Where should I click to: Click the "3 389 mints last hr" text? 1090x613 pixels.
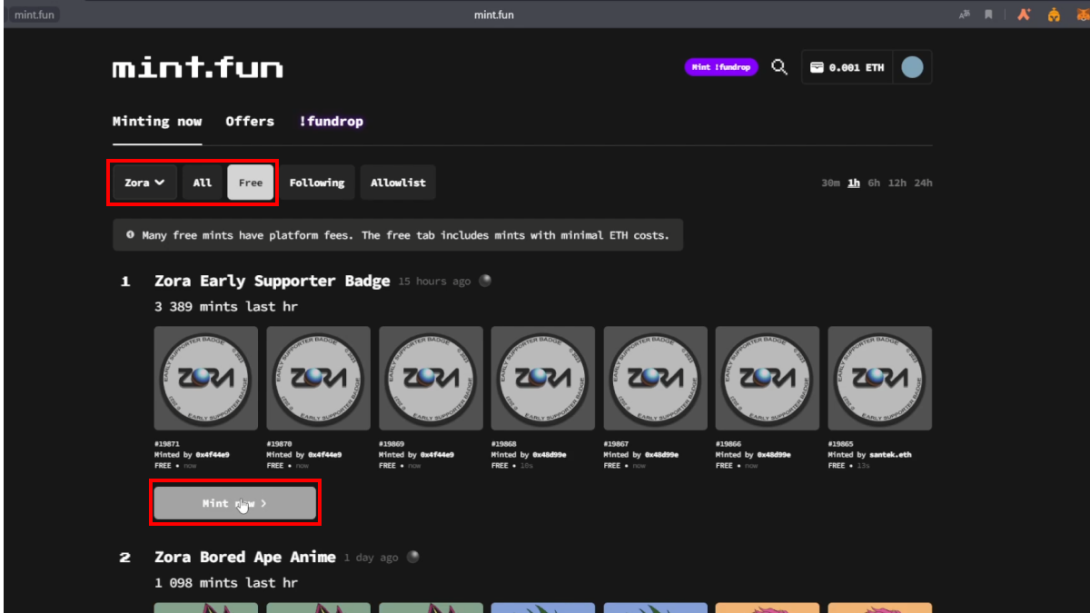click(226, 306)
